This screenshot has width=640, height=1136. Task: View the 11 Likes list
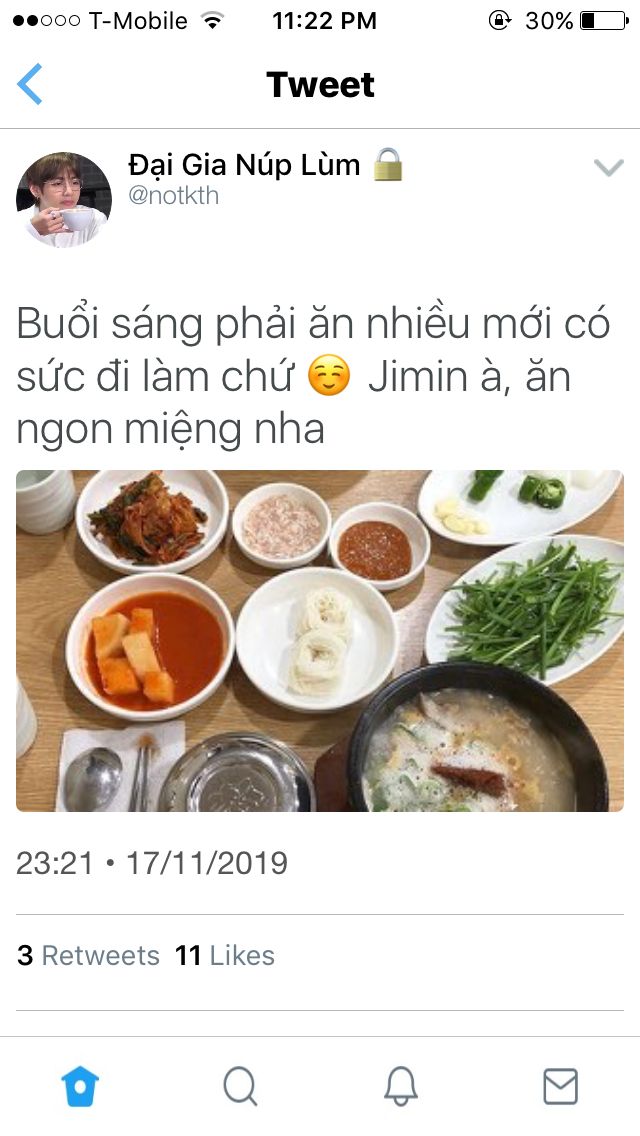[225, 956]
